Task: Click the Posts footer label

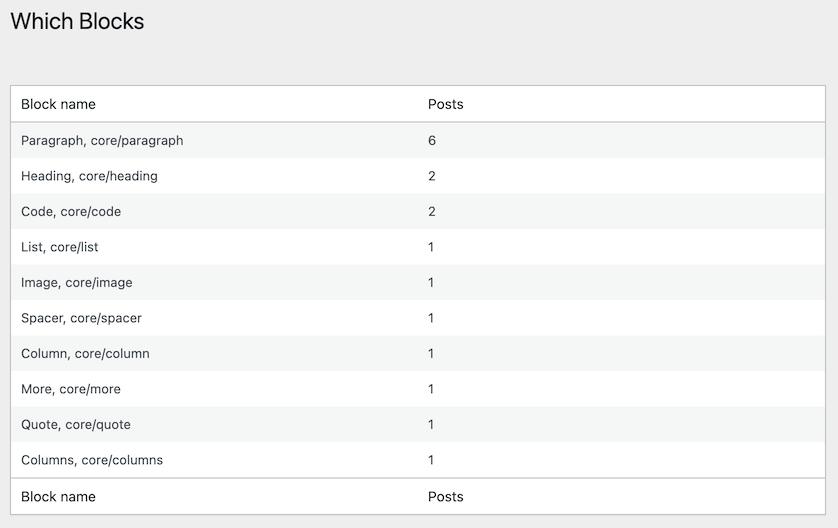Action: point(445,496)
